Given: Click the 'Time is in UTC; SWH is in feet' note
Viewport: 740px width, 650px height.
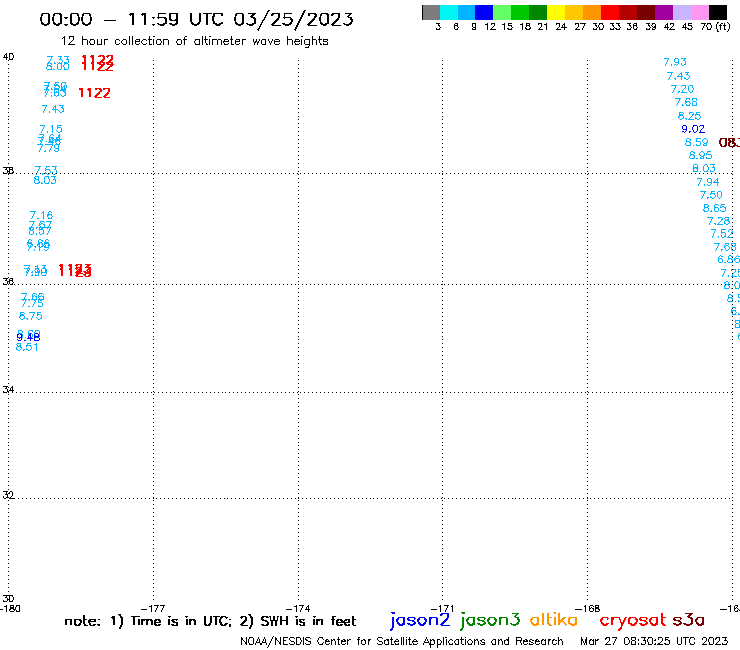Looking at the screenshot, I should 210,621.
